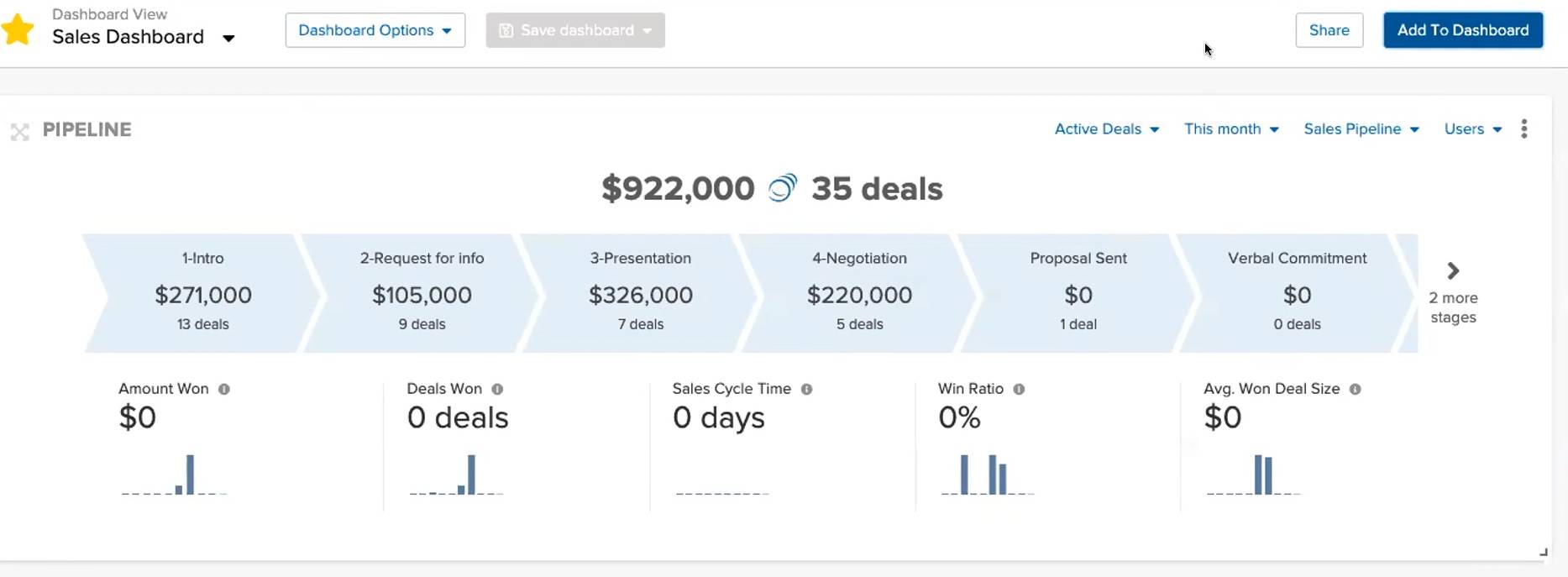The image size is (1568, 577).
Task: Click the $922,000 pipeline total
Action: tap(678, 189)
